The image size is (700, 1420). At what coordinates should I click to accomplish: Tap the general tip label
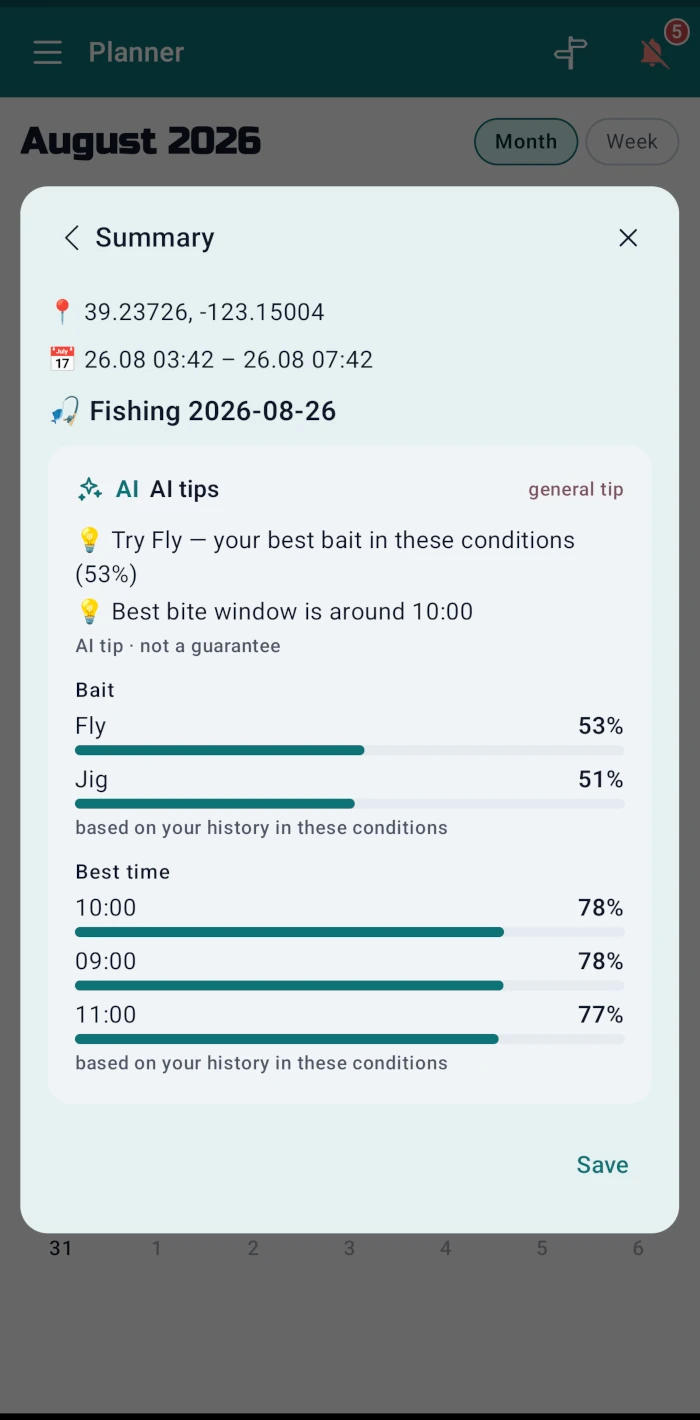pos(576,489)
